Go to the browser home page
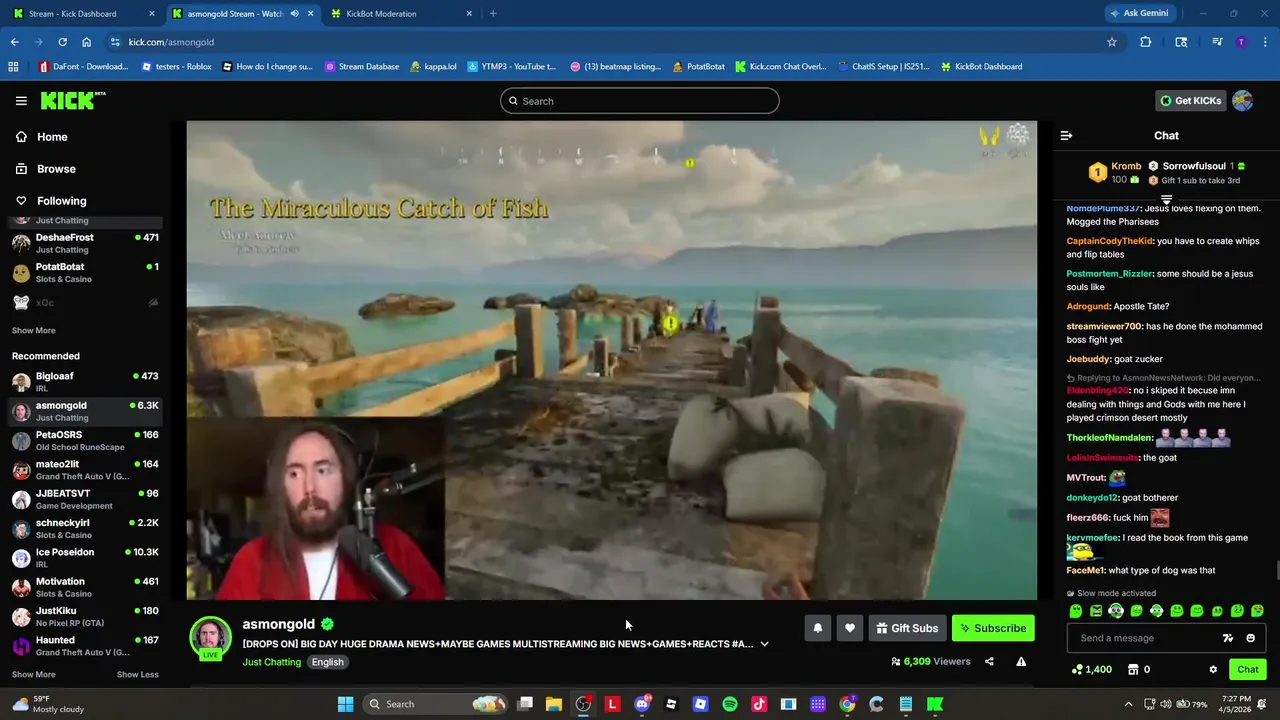The image size is (1280, 720). click(x=86, y=42)
